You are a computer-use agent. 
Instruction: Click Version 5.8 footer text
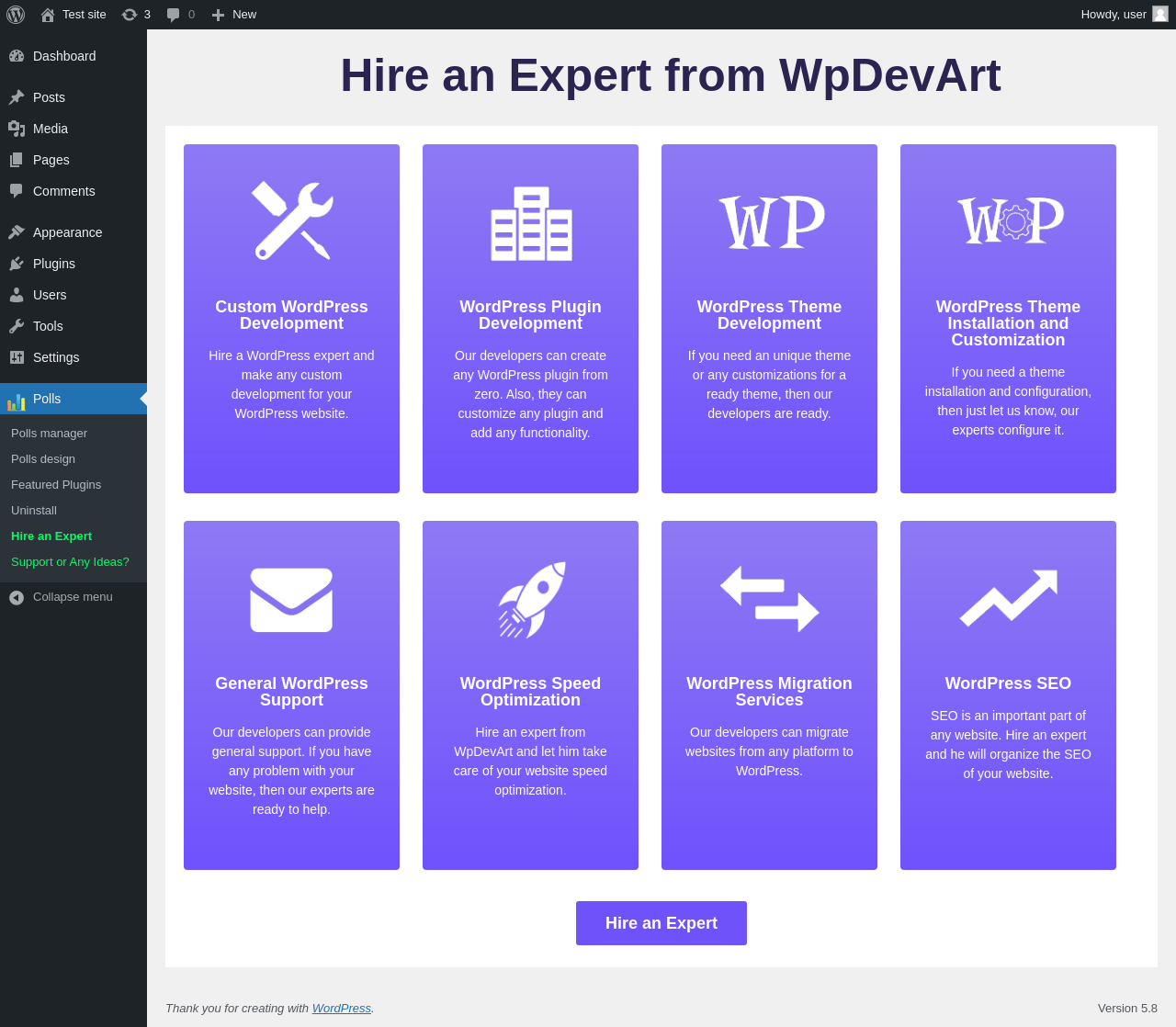(1127, 1008)
